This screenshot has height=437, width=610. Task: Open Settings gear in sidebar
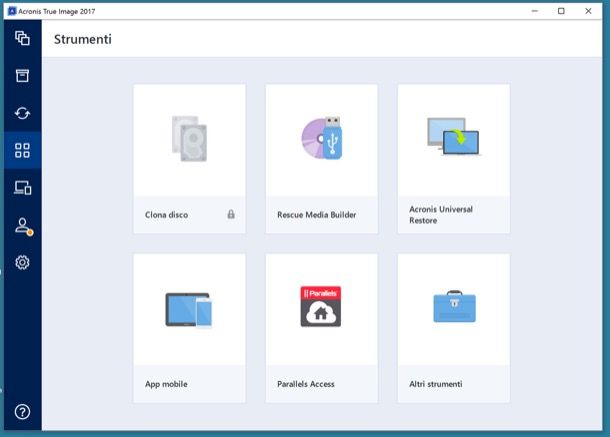coord(22,263)
